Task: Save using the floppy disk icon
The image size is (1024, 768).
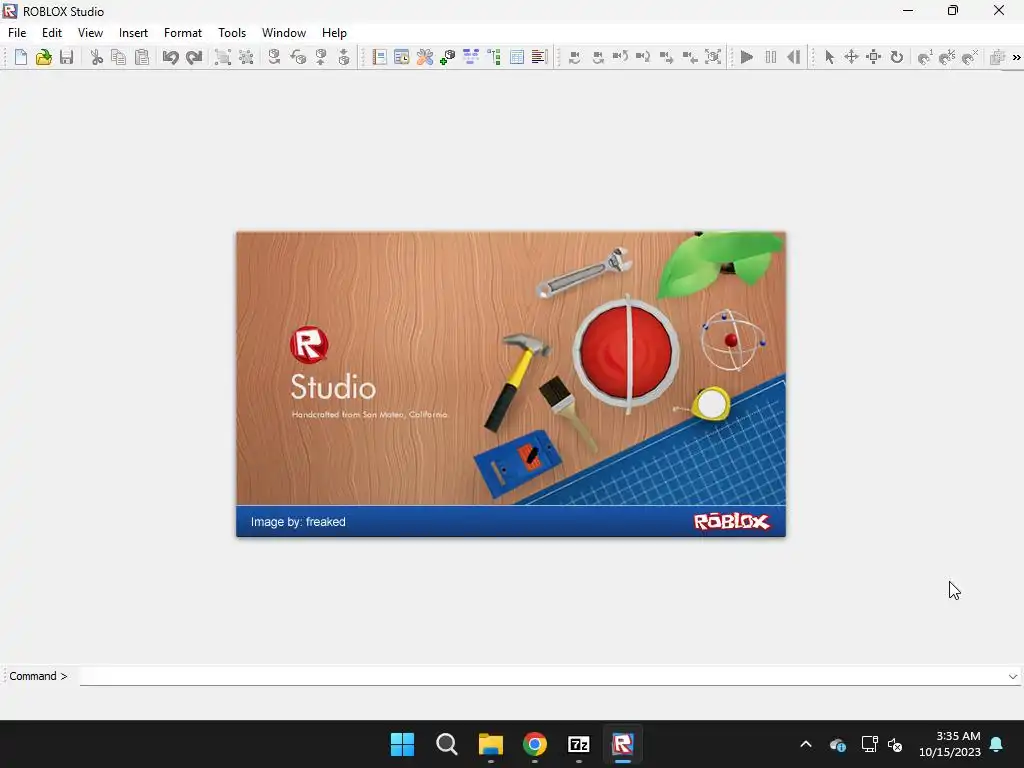Action: click(66, 57)
